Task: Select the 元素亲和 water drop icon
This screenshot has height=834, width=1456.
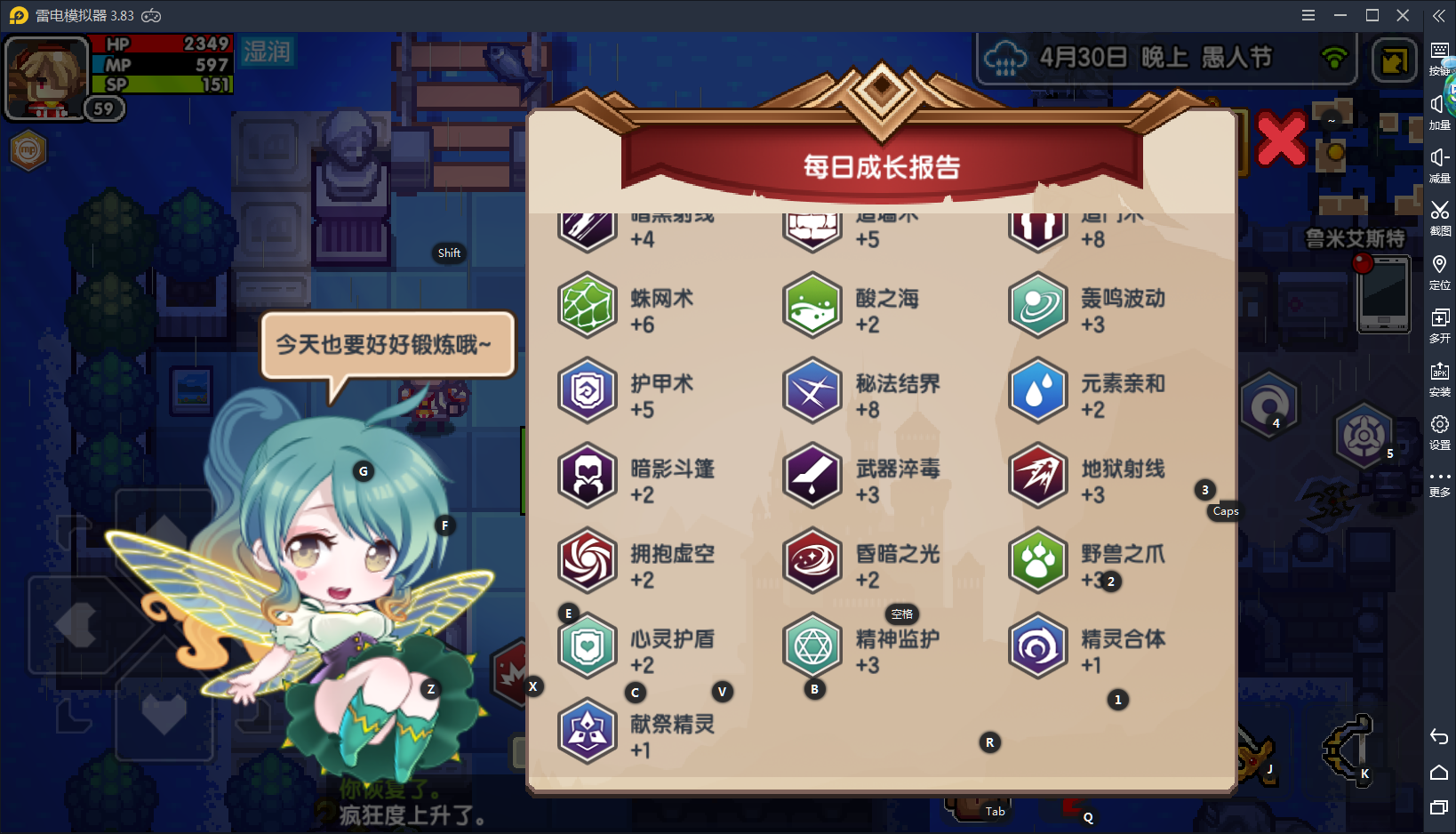Action: point(1038,391)
